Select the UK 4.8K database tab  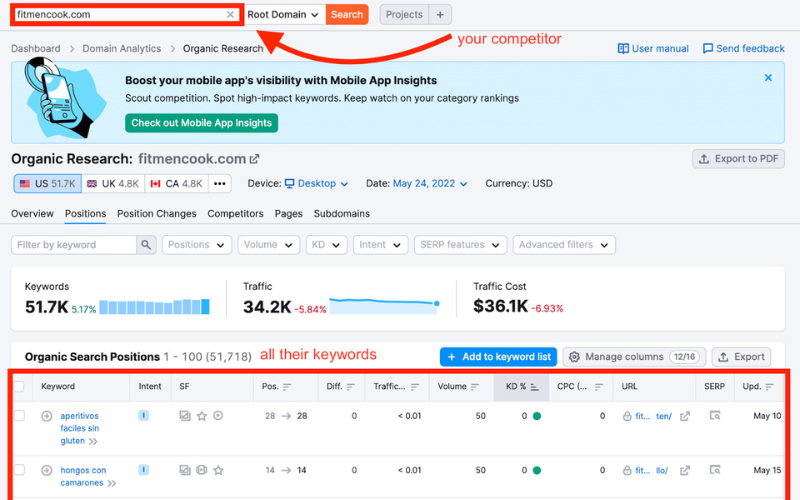click(x=113, y=184)
